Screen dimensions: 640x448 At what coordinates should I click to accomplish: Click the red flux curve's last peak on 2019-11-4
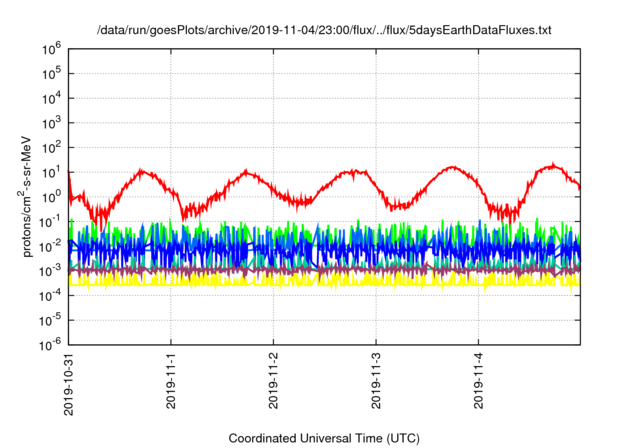[553, 166]
